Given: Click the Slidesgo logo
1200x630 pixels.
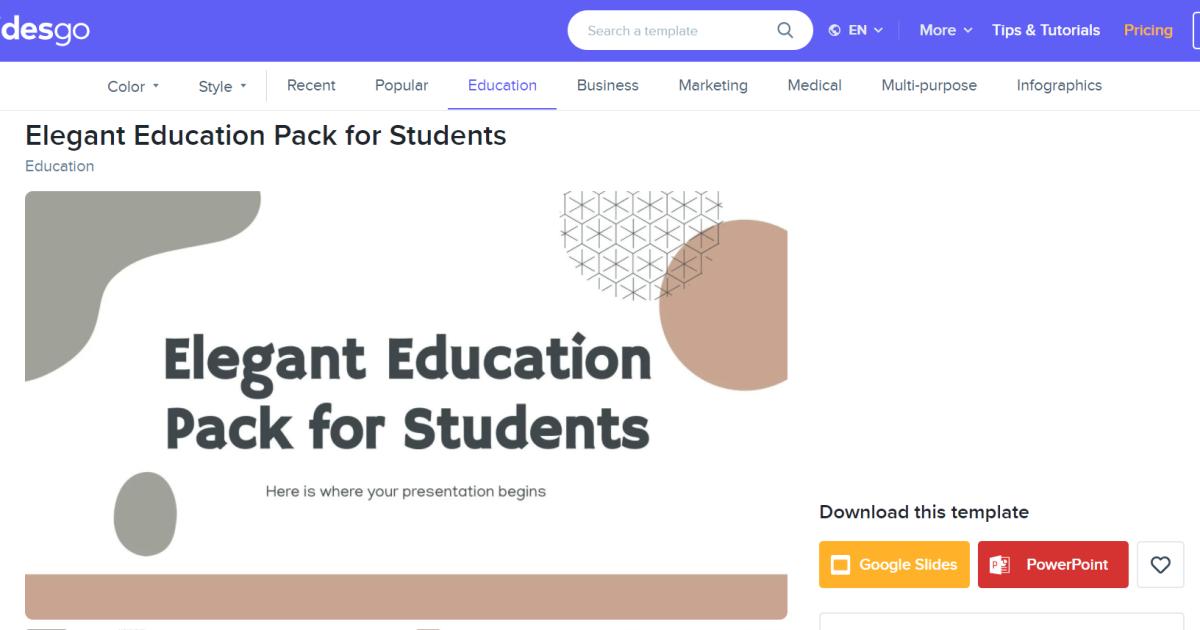Looking at the screenshot, I should pyautogui.click(x=44, y=30).
